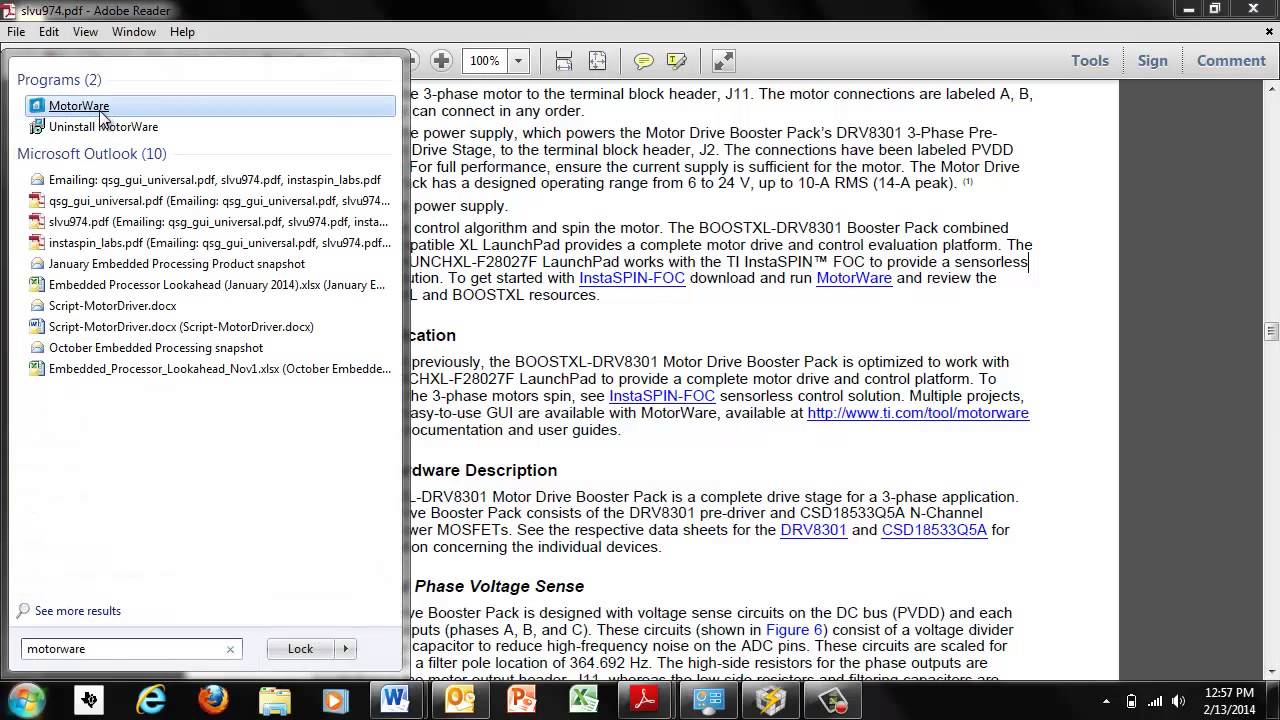
Task: Open the instaspin_labs.pdf attachment result
Action: click(x=210, y=243)
